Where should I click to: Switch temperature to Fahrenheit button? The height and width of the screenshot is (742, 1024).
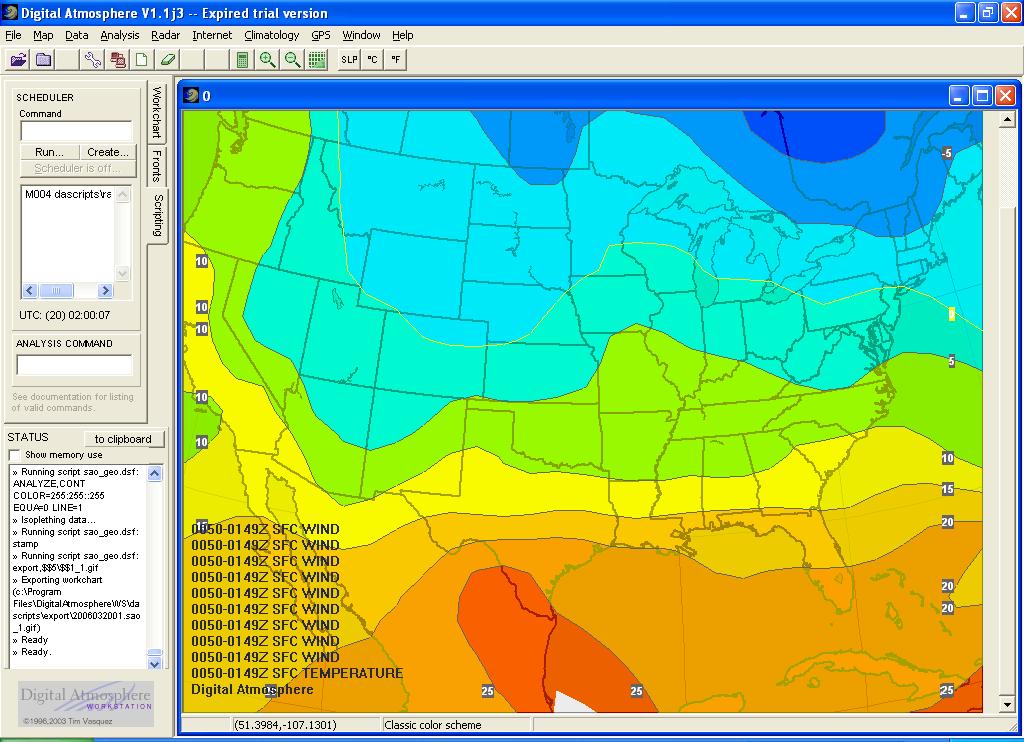pos(396,59)
